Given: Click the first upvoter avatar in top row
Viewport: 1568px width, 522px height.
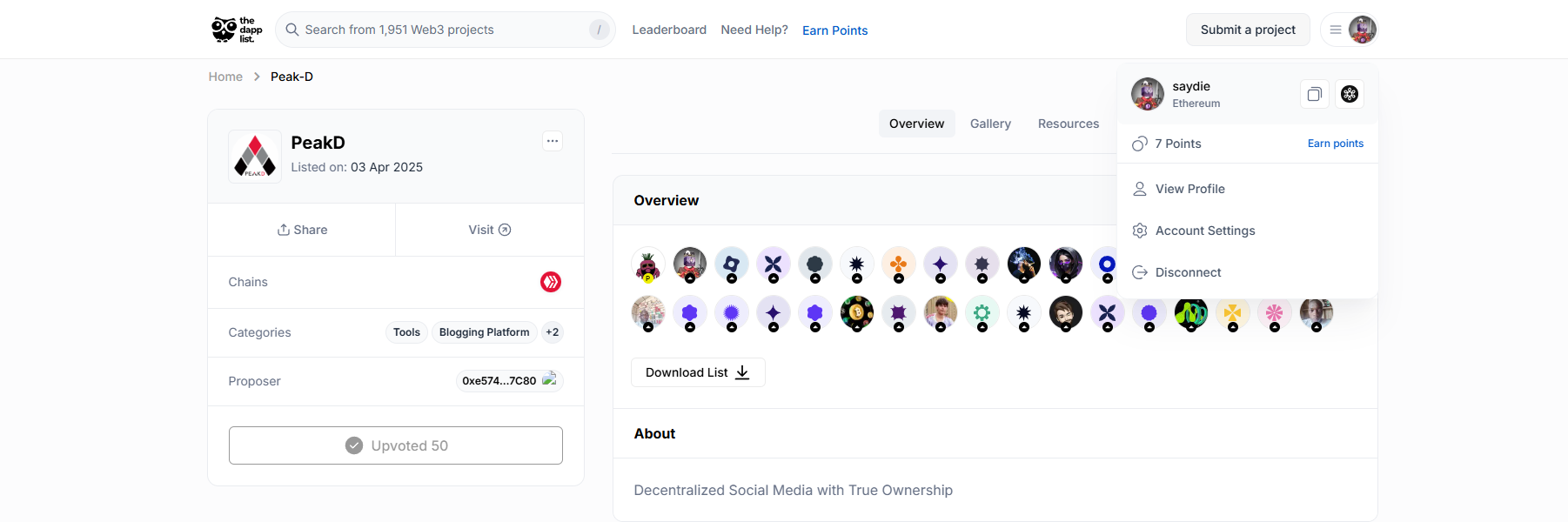Looking at the screenshot, I should point(648,264).
